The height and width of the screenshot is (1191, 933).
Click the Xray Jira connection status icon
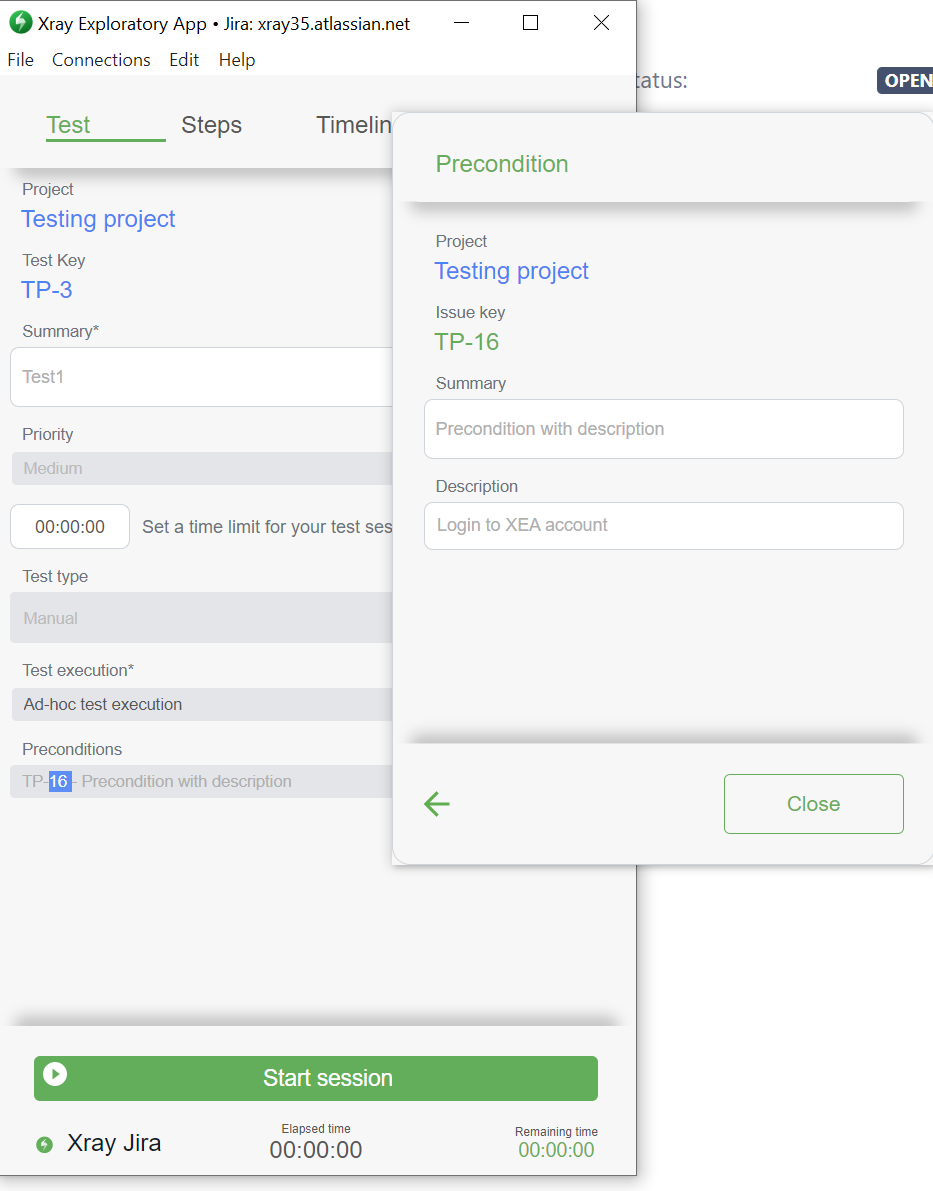coord(44,1144)
